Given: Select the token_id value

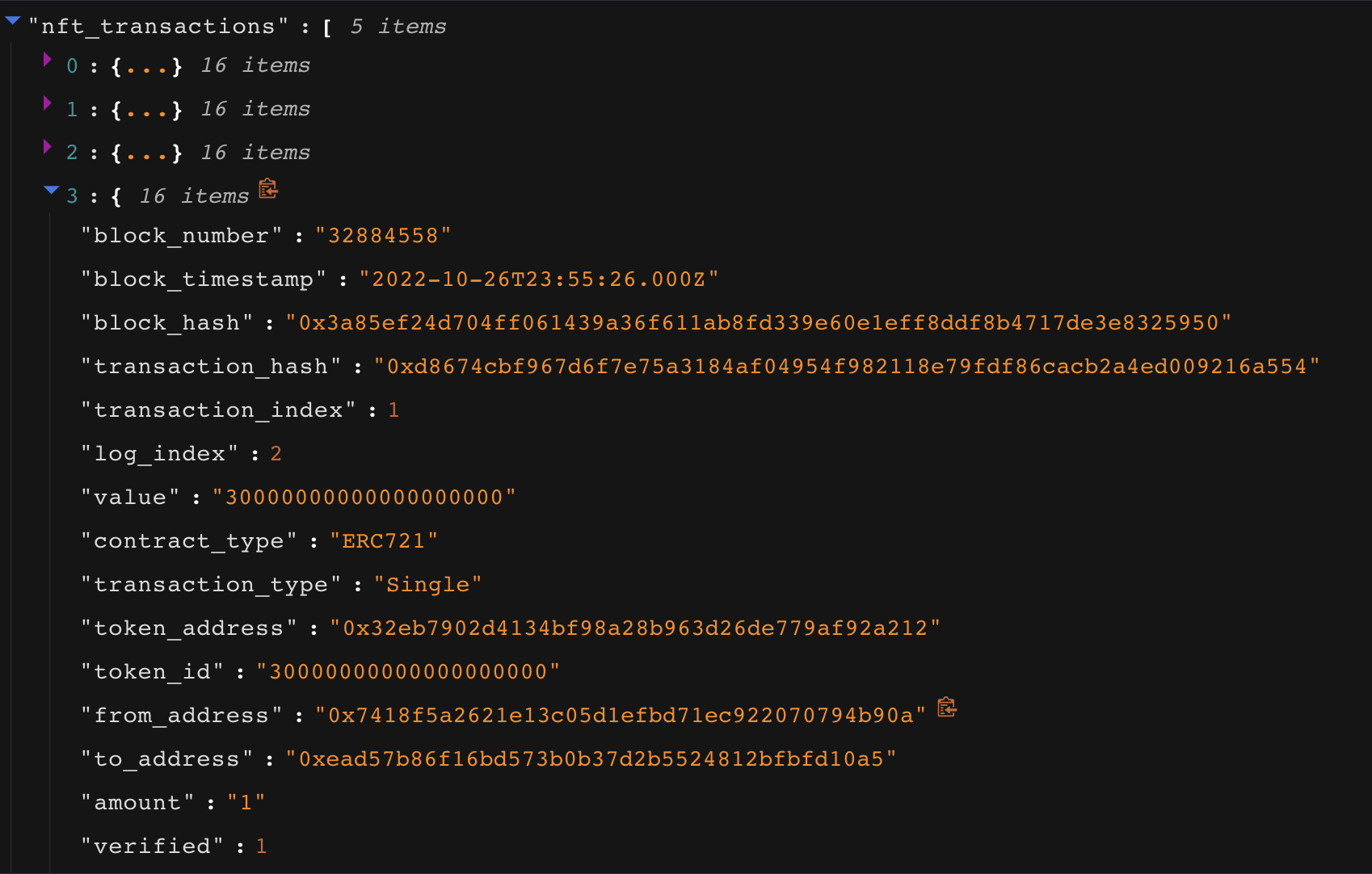Looking at the screenshot, I should click(x=408, y=672).
